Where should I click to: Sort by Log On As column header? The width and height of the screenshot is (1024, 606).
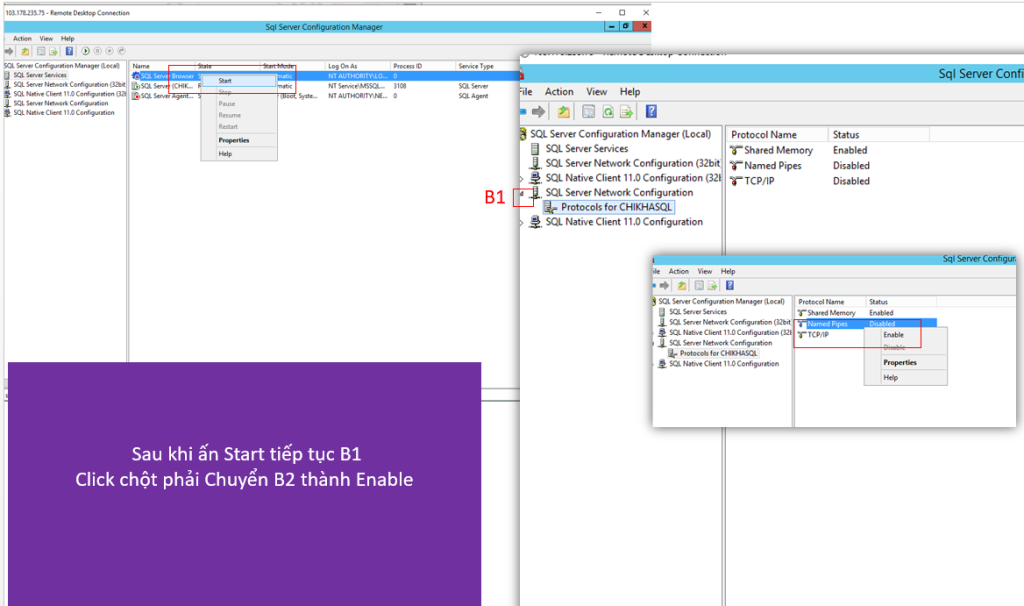pos(357,66)
